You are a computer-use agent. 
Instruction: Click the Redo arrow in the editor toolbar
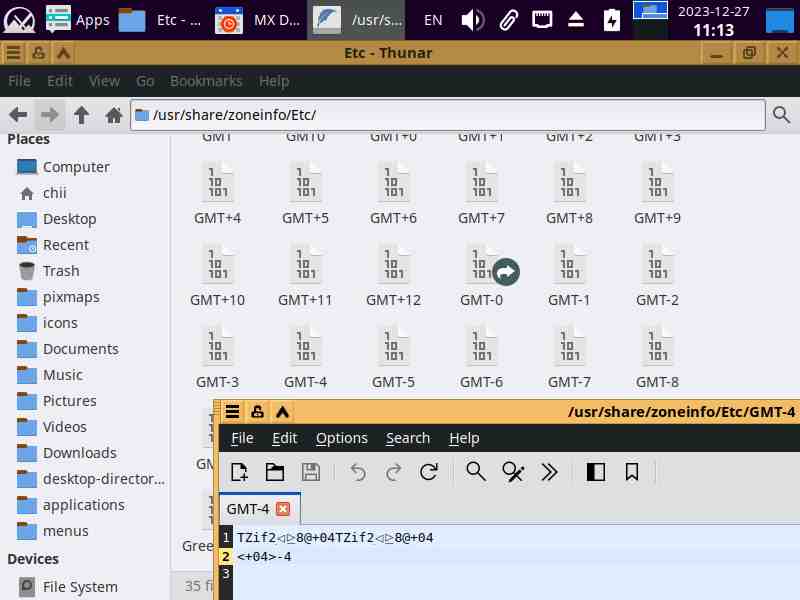click(x=393, y=472)
